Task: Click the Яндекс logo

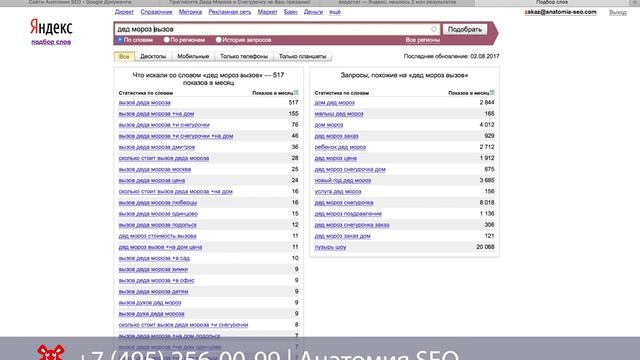Action: (51, 27)
